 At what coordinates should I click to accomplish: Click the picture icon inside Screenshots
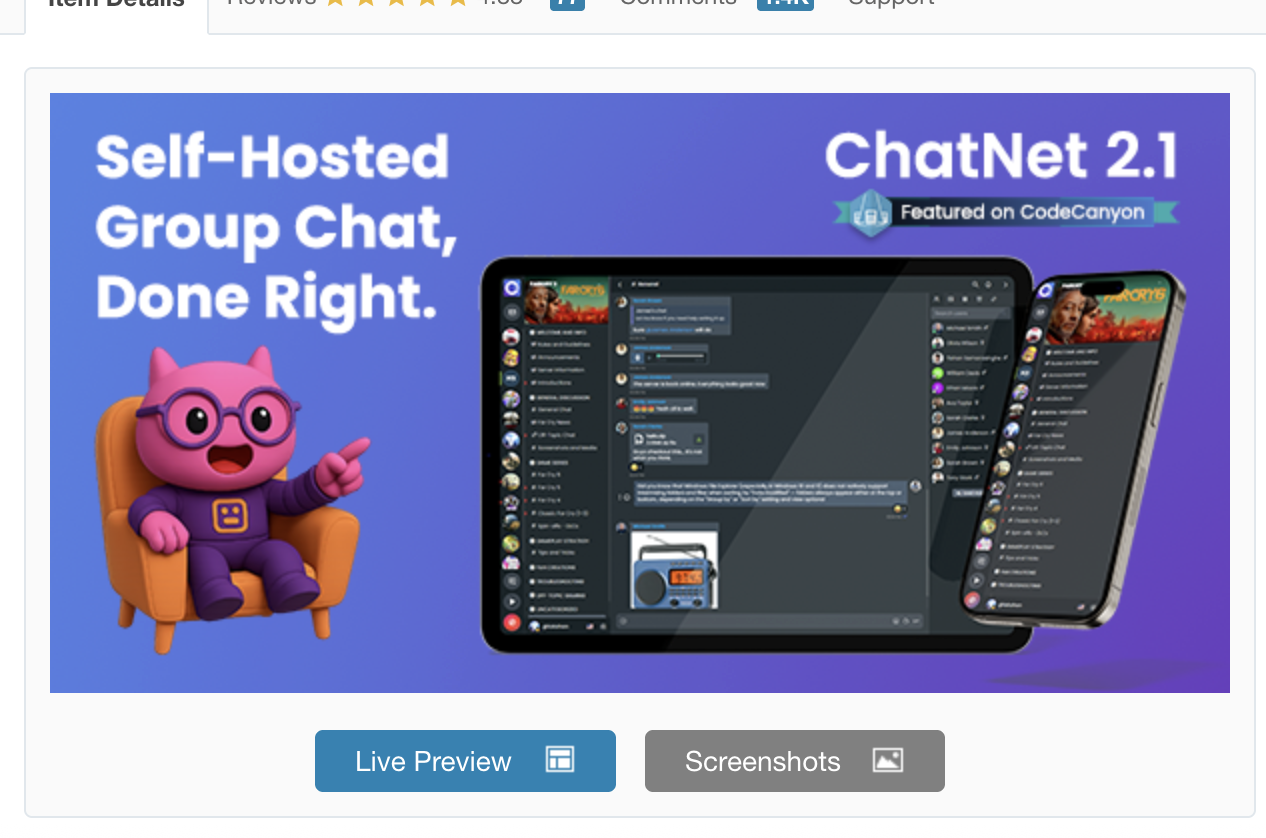click(887, 760)
